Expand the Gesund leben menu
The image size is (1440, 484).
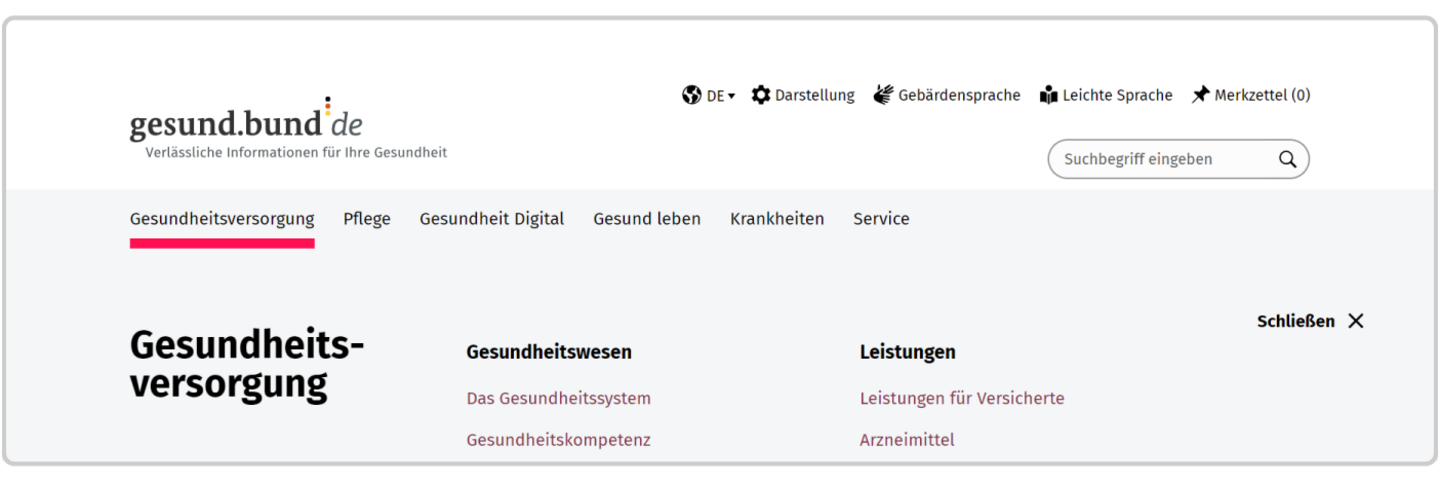(647, 219)
